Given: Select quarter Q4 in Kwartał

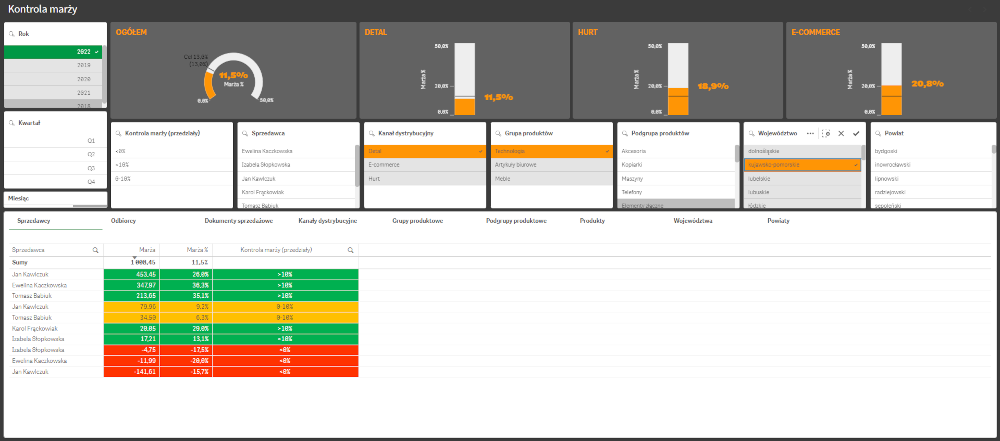Looking at the screenshot, I should (55, 181).
